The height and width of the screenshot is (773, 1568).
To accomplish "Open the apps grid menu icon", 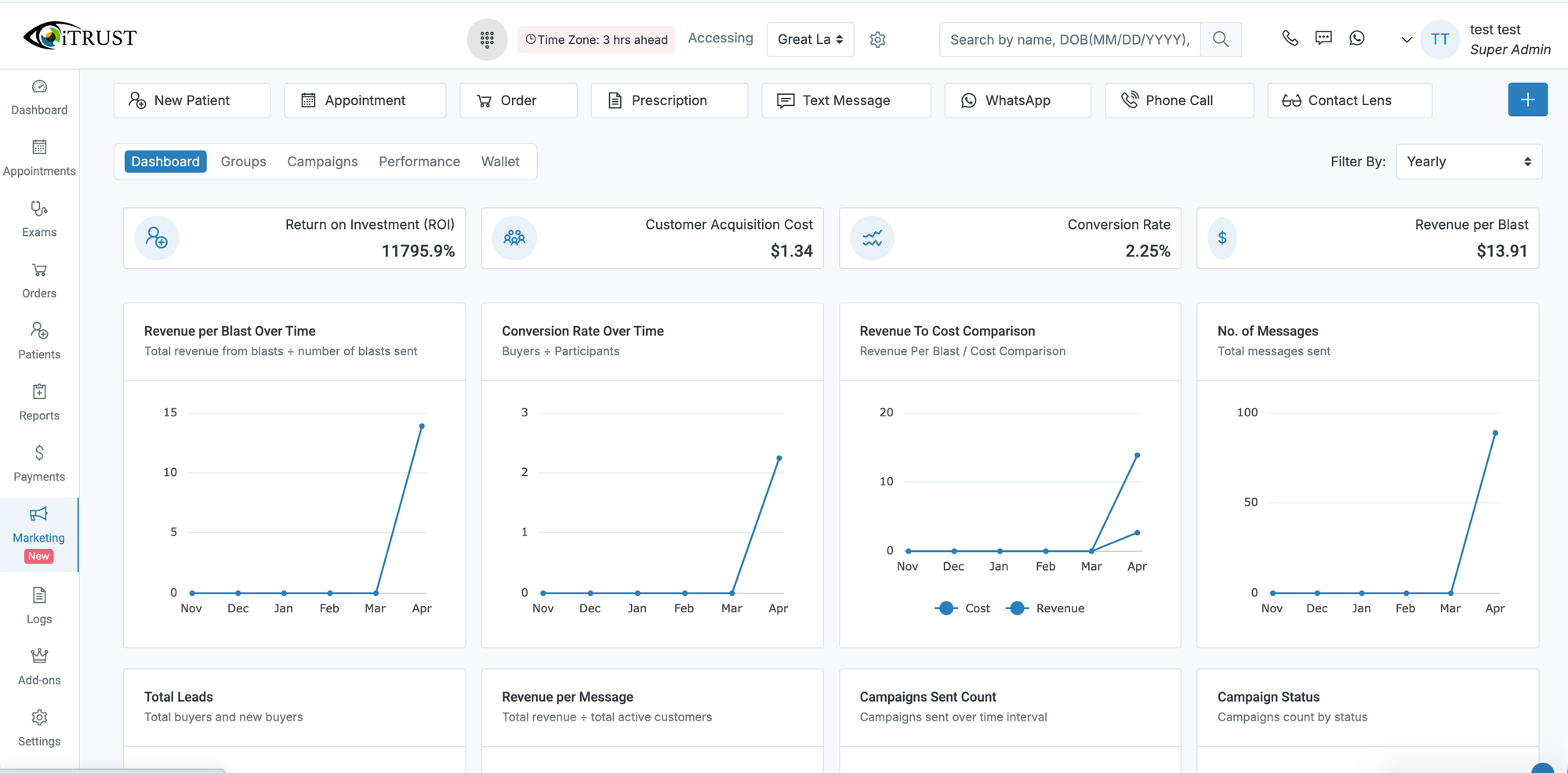I will tap(487, 39).
